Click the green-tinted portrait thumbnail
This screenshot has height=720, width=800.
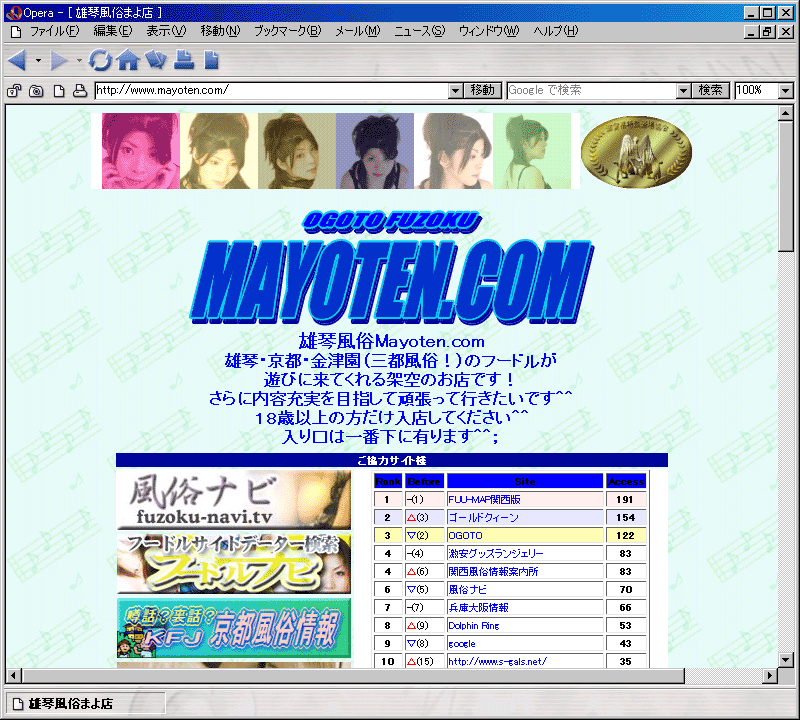[x=532, y=151]
